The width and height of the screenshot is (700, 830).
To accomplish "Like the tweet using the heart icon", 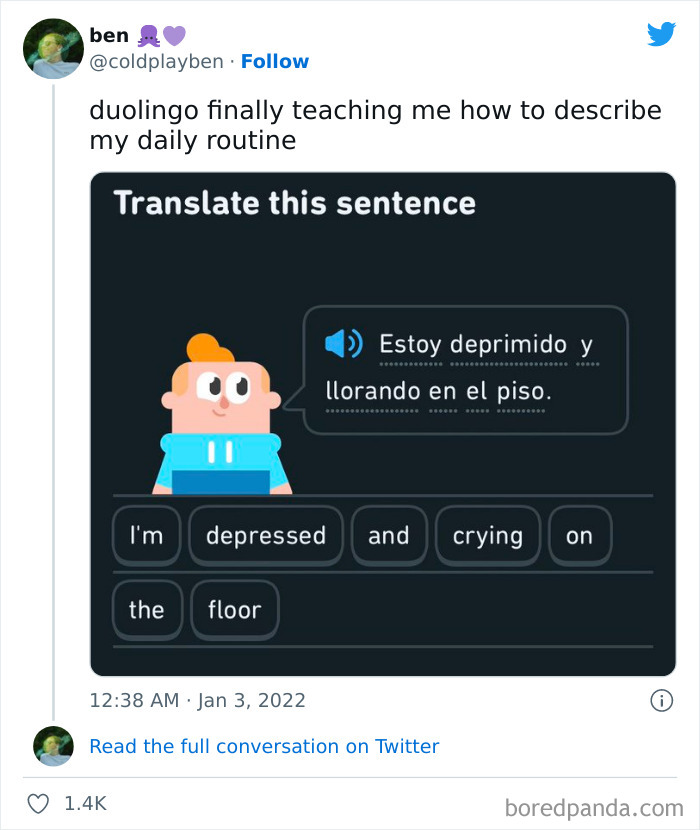I will (x=40, y=800).
